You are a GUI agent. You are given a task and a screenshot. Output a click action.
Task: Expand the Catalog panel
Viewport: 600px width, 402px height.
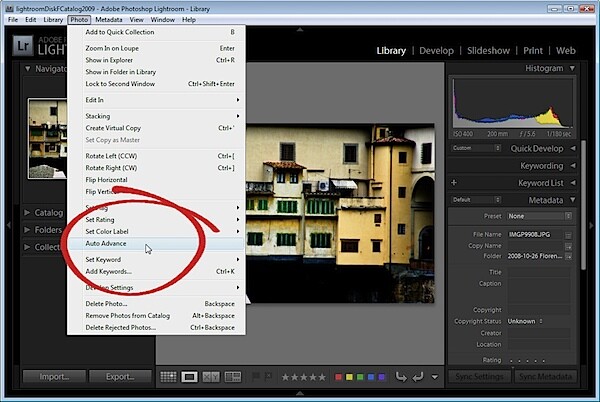click(27, 212)
